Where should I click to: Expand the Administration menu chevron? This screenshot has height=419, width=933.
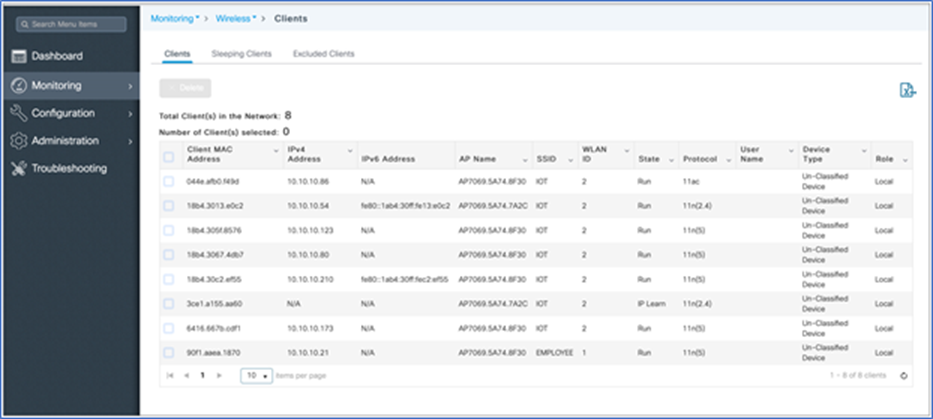tap(130, 141)
